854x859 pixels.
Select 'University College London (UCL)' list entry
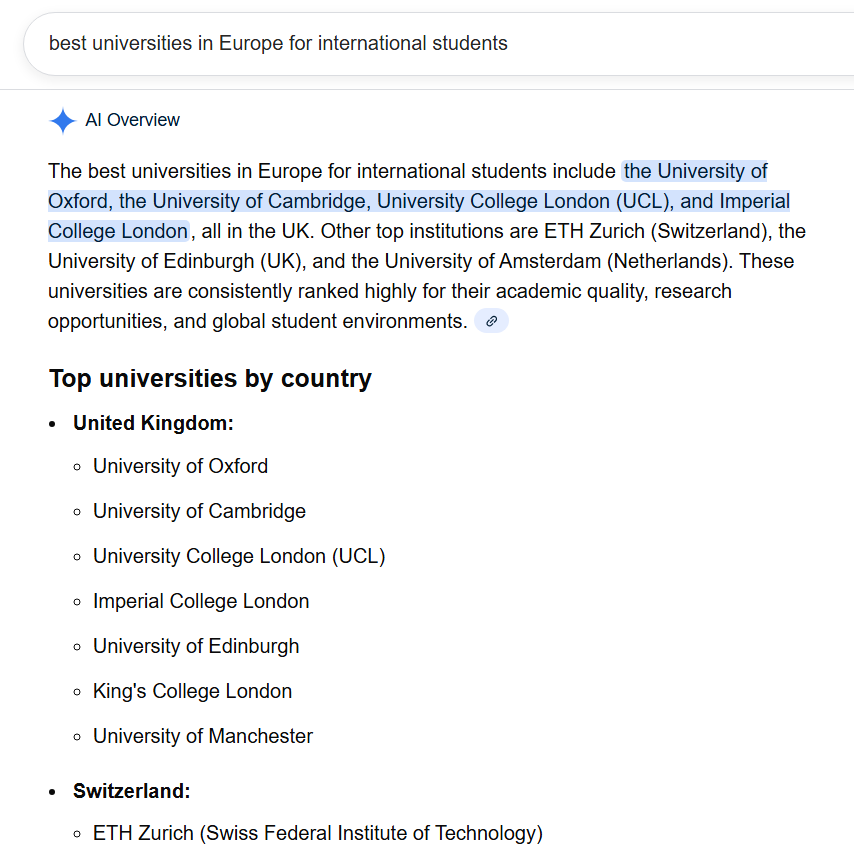pyautogui.click(x=239, y=556)
